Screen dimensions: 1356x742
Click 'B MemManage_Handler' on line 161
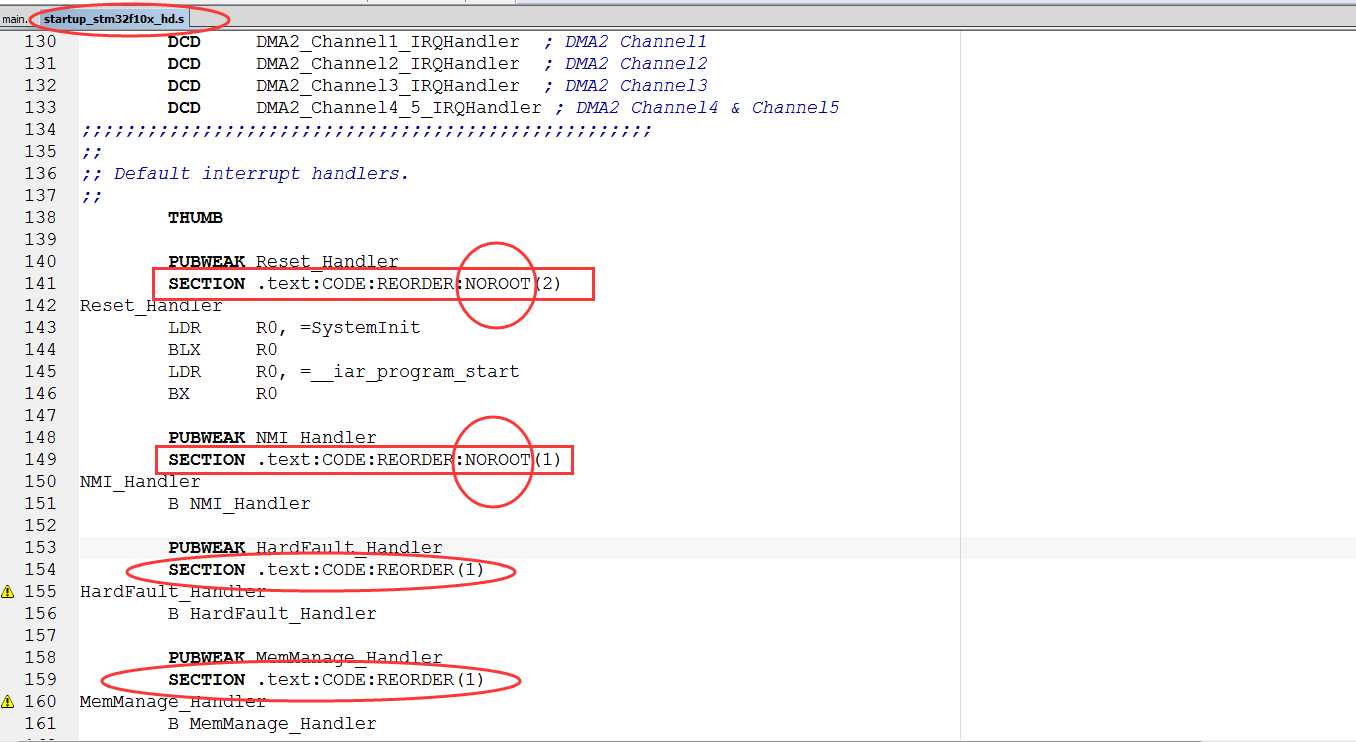click(272, 724)
